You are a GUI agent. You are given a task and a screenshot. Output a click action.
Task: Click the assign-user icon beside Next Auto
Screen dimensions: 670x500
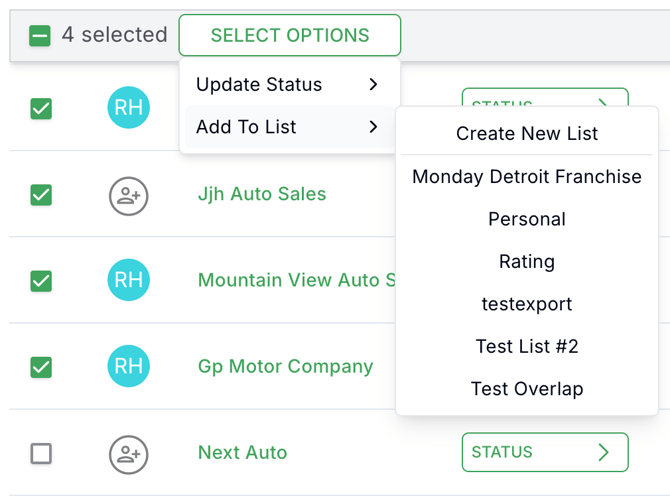128,454
